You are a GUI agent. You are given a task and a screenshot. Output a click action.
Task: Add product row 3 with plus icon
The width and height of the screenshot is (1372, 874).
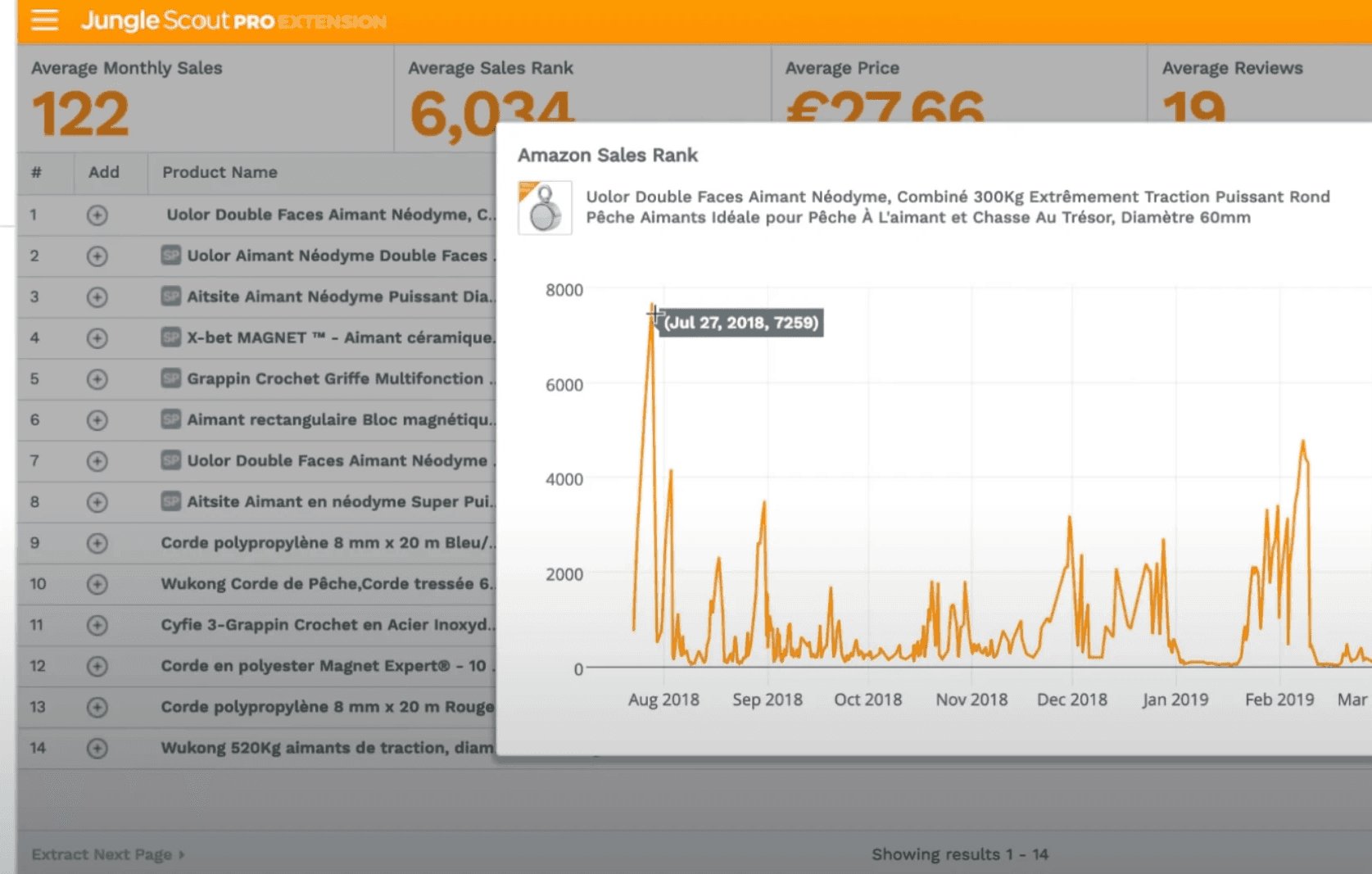pyautogui.click(x=97, y=297)
